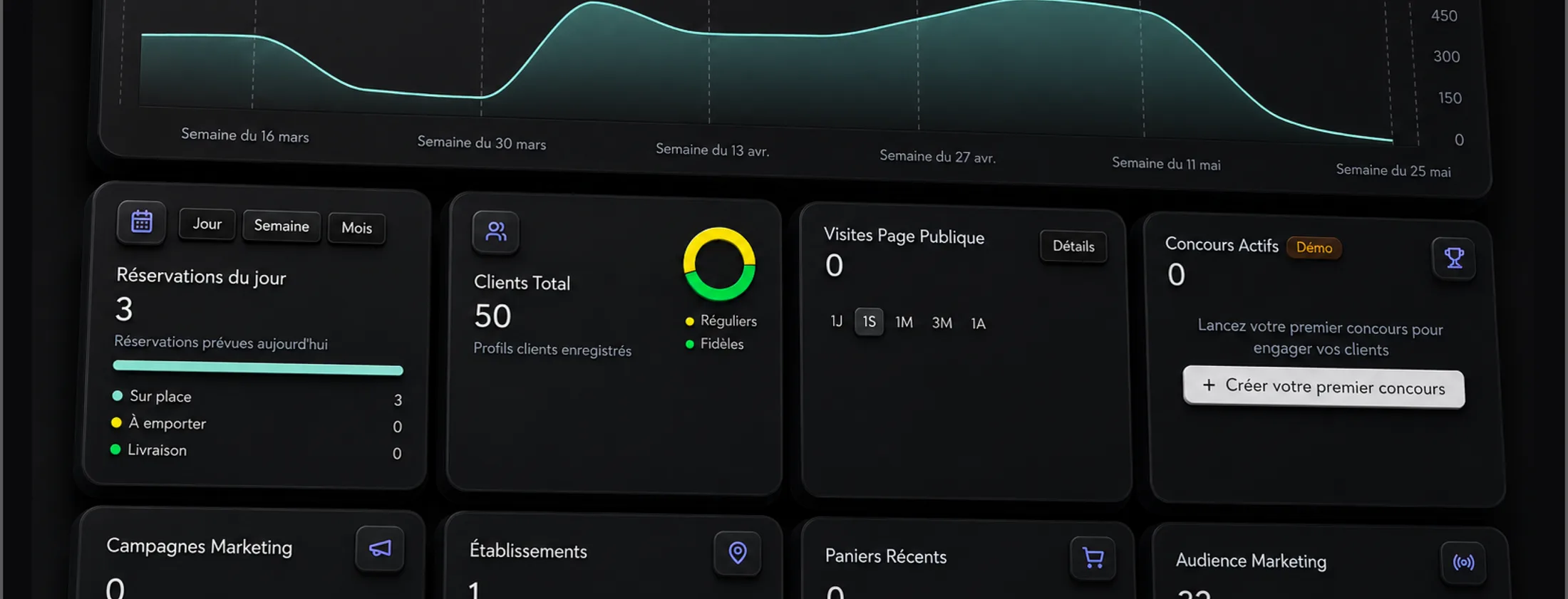
Task: Select the 3M time range
Action: pos(942,323)
